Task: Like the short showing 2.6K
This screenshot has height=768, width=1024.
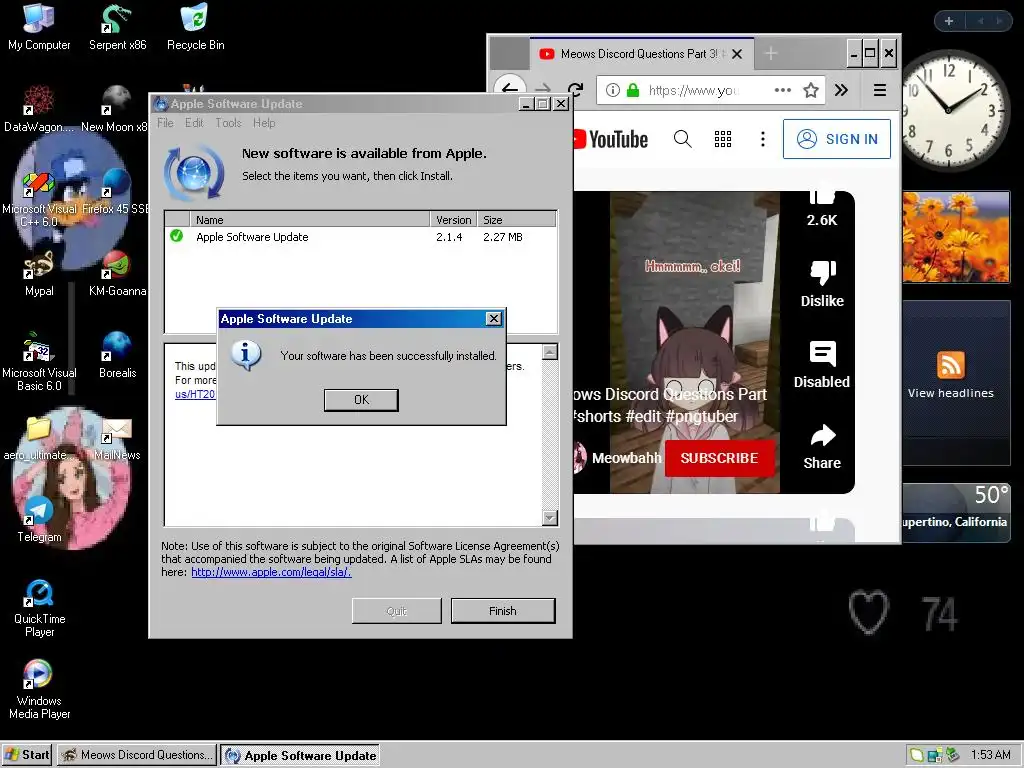Action: (822, 208)
